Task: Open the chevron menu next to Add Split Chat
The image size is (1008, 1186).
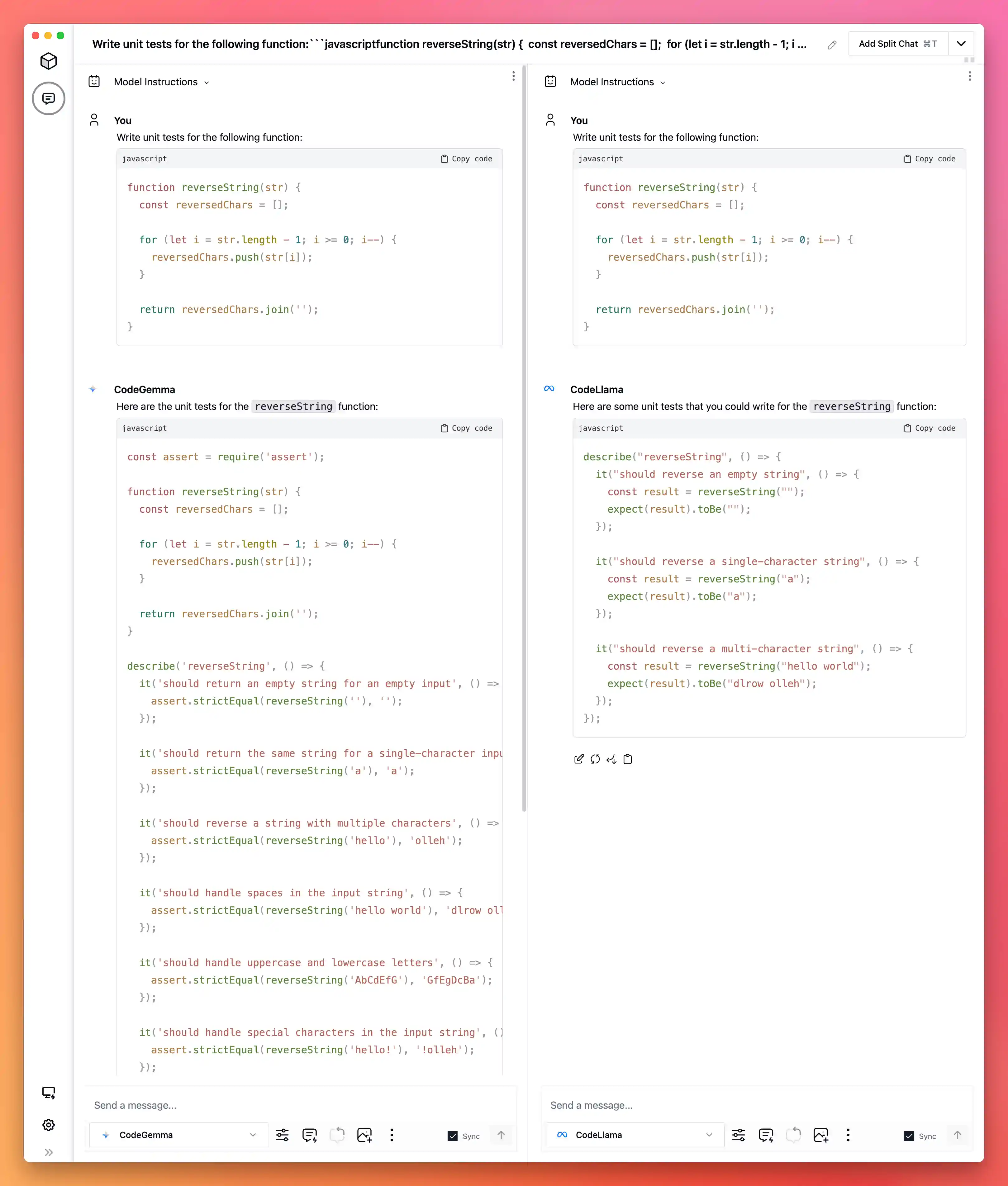Action: click(x=961, y=43)
